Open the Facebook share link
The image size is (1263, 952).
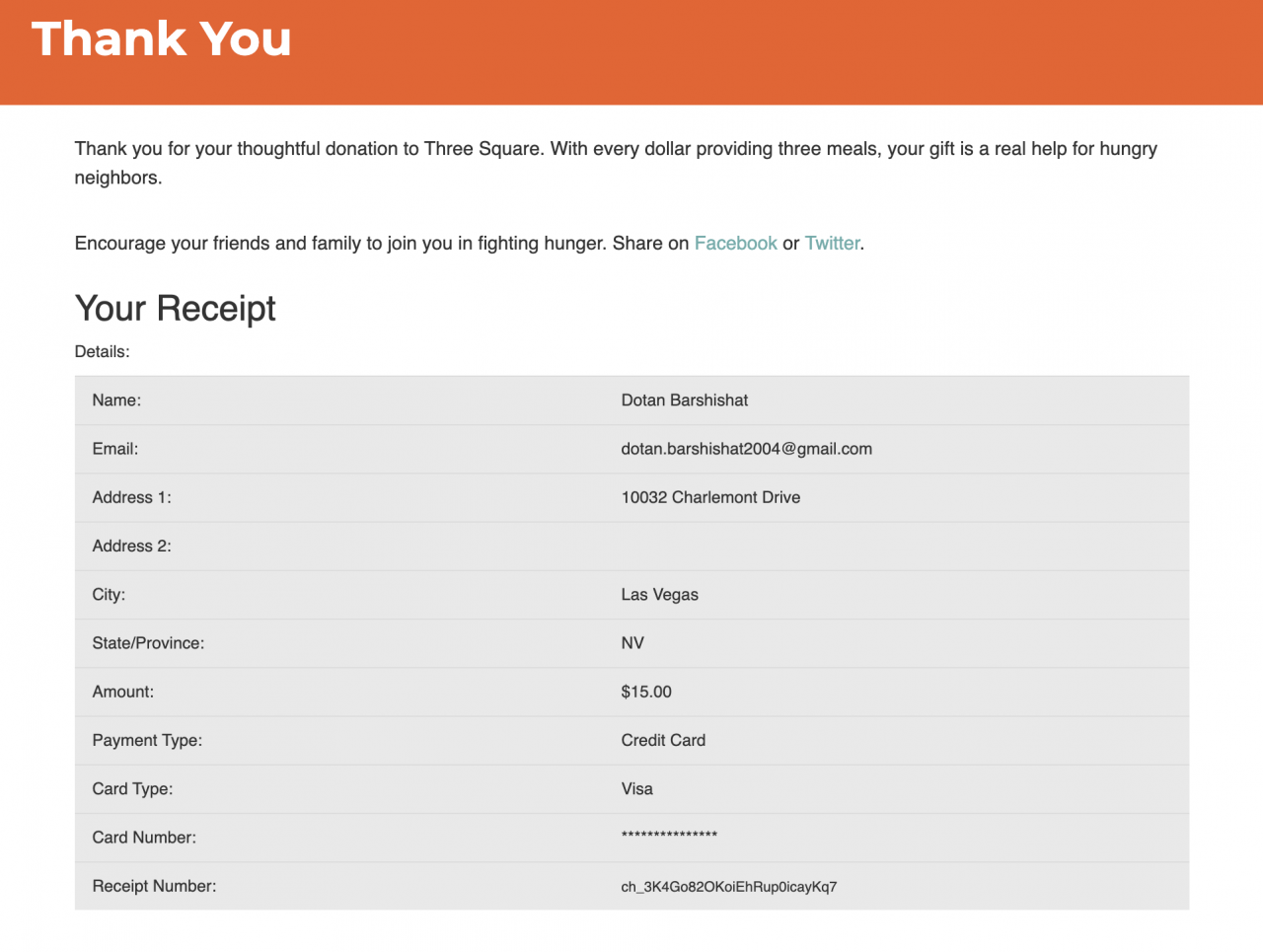click(735, 244)
